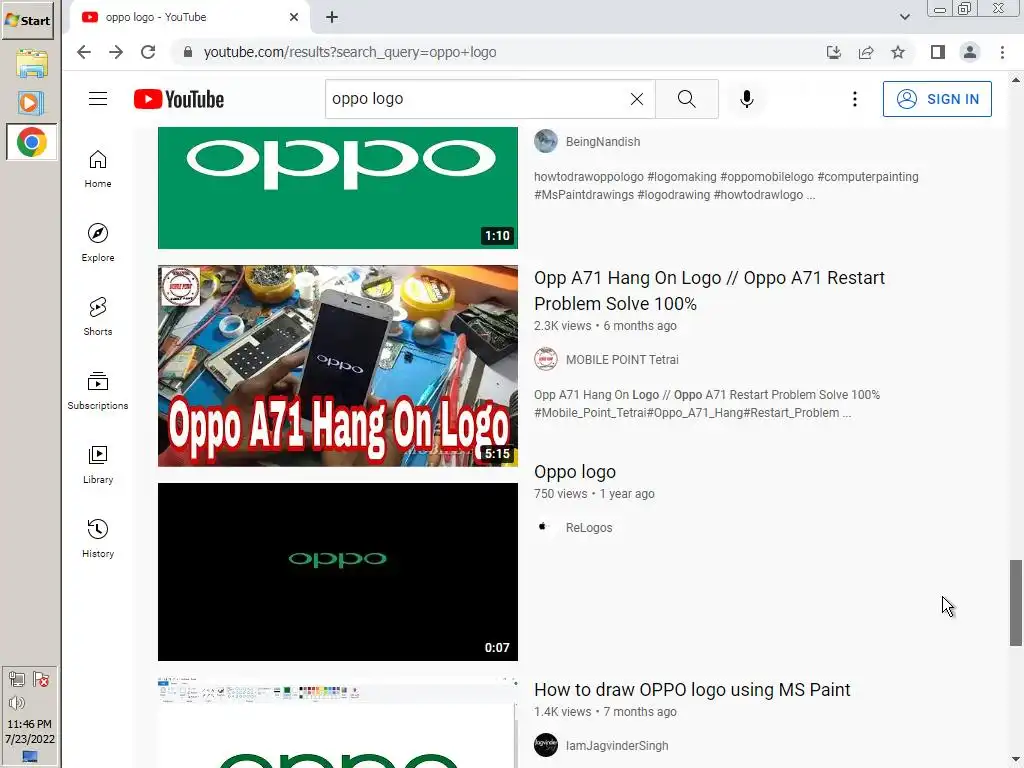Open Shorts in the sidebar

[98, 316]
